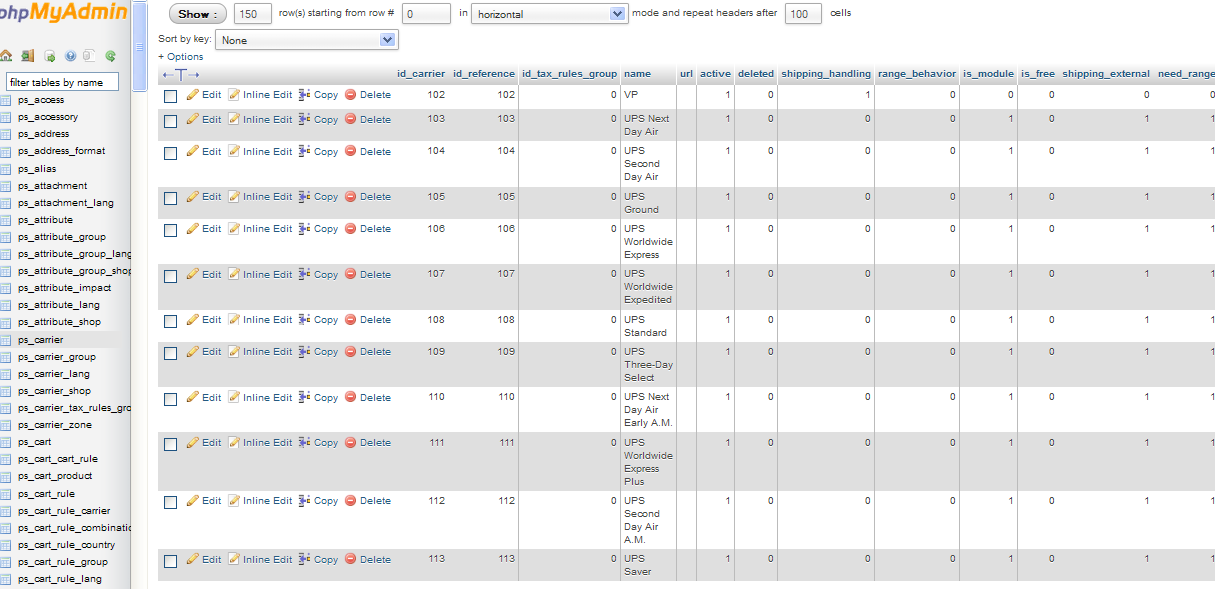
Task: Reload navigation frame green arrow icon
Action: [x=111, y=56]
